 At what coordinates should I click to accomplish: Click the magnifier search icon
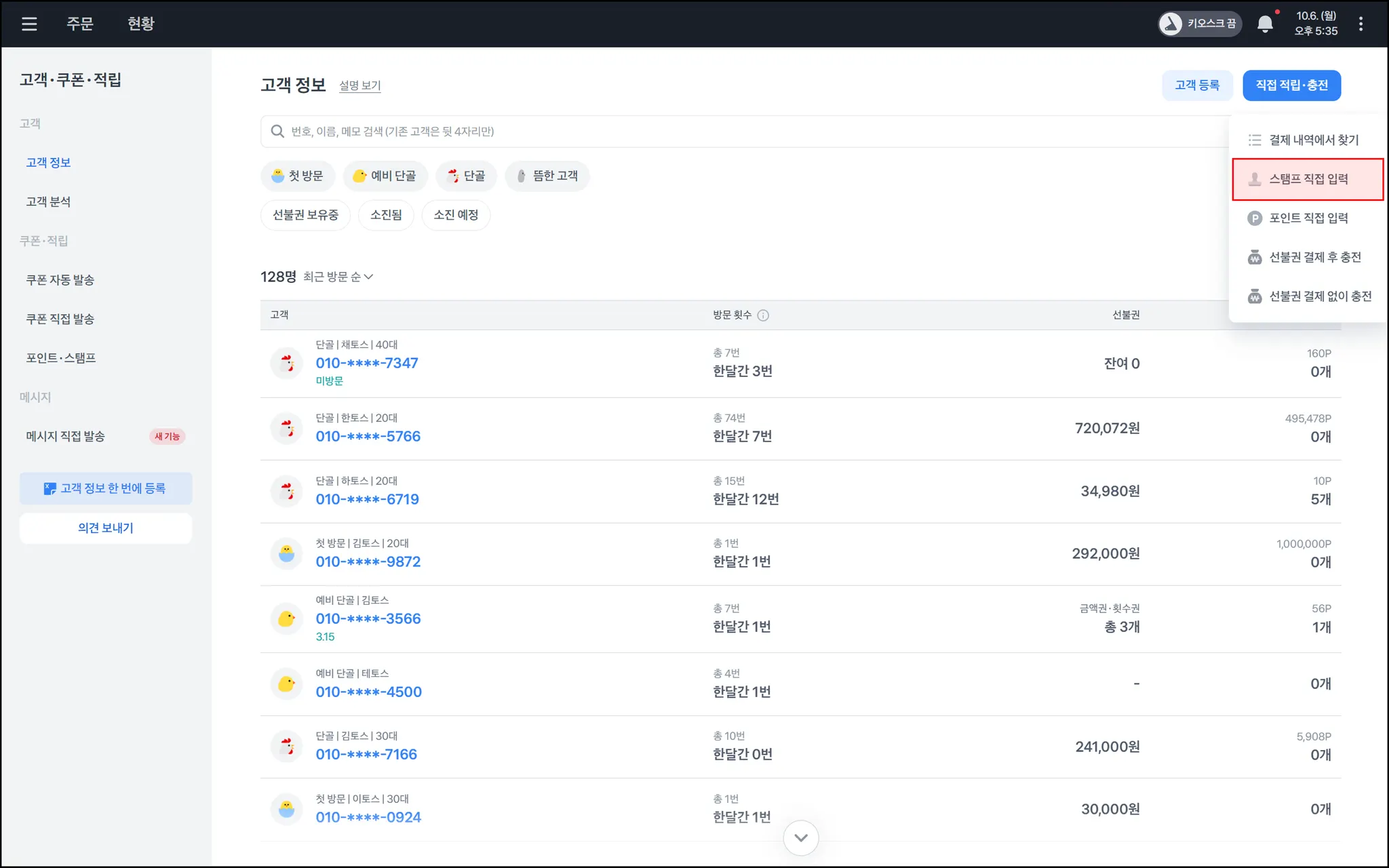(277, 132)
